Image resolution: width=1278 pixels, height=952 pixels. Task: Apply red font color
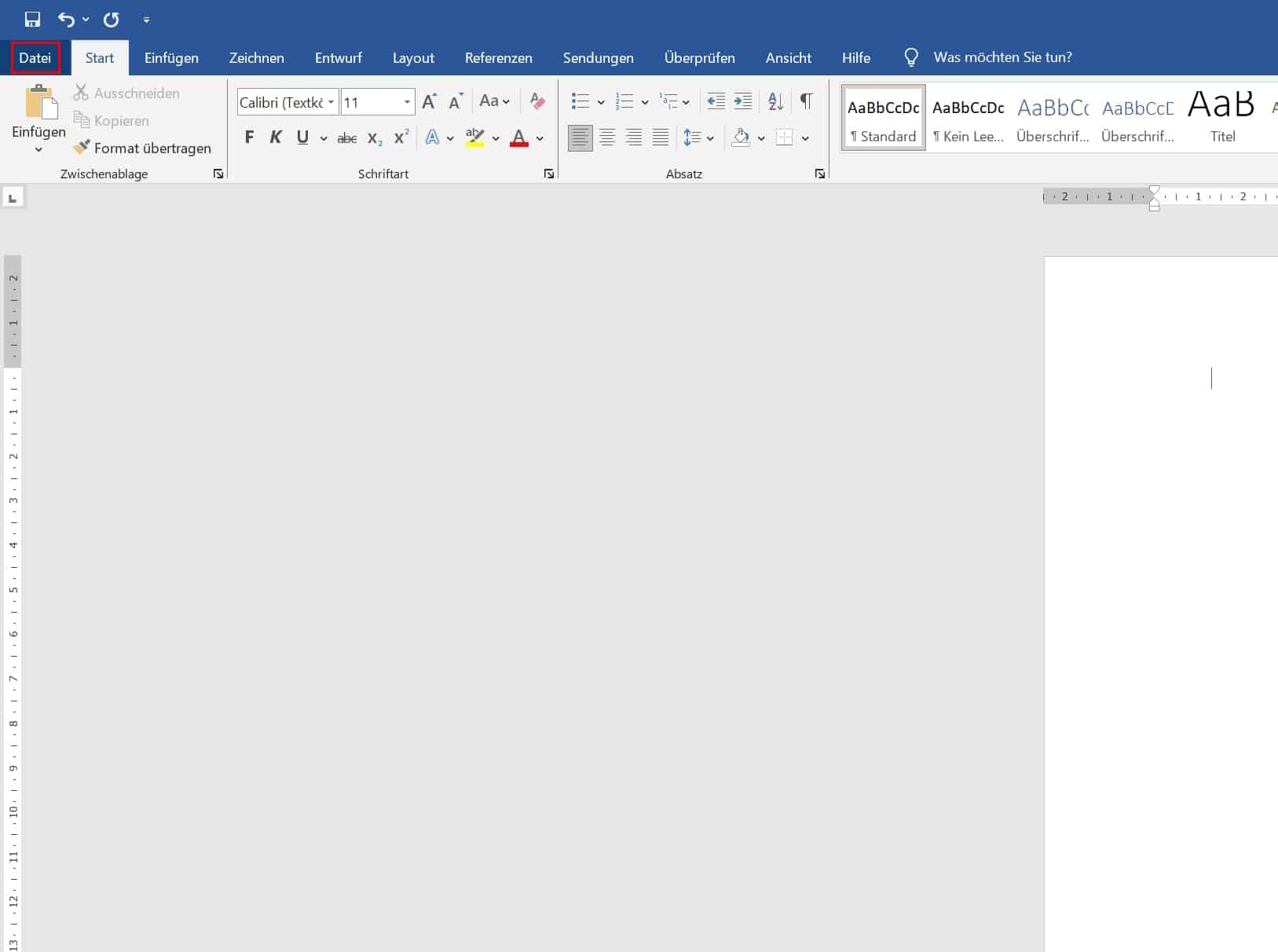pos(518,137)
